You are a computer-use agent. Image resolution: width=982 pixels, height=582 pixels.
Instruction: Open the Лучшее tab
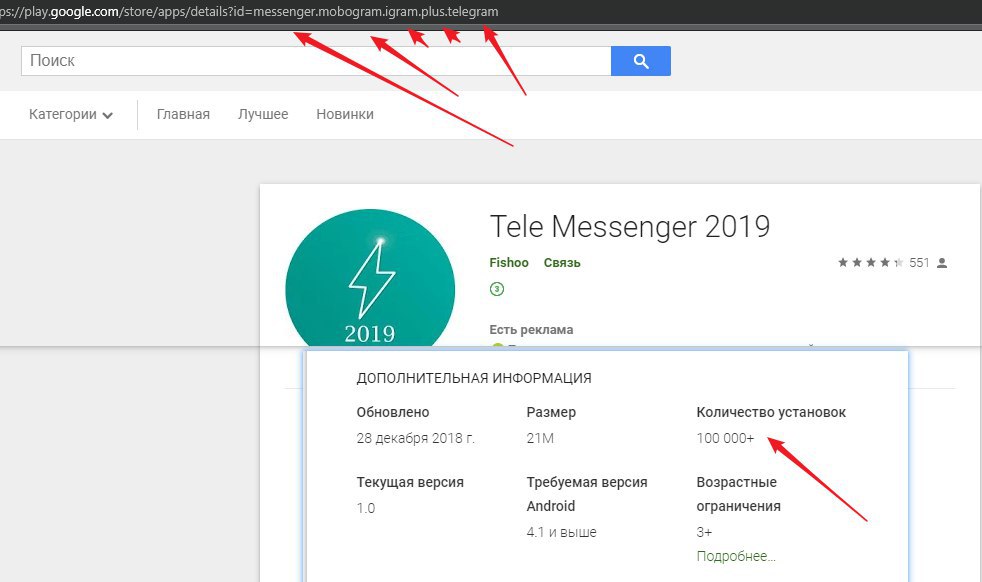pyautogui.click(x=263, y=115)
